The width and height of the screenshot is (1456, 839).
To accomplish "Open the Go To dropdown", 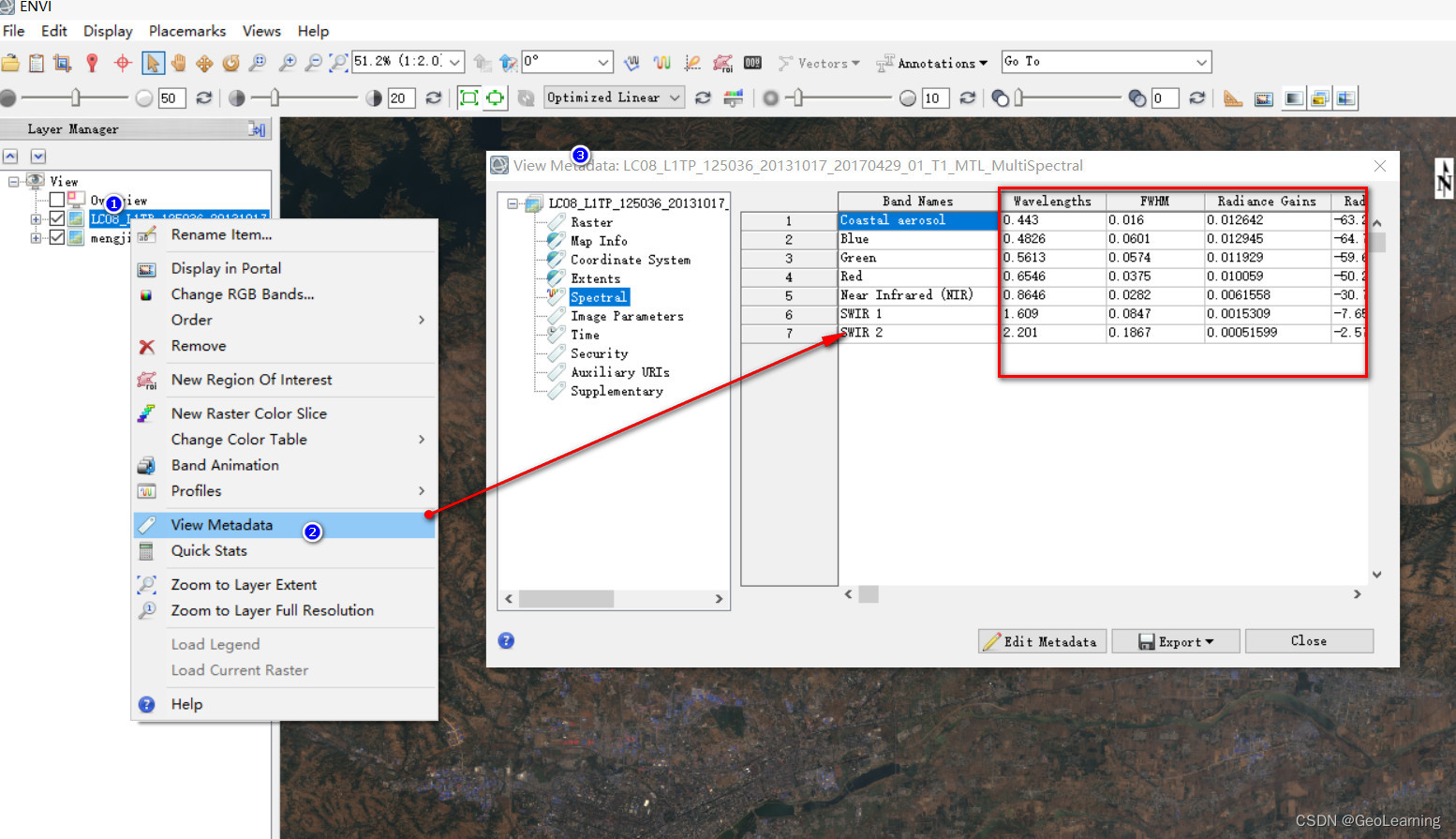I will click(1201, 62).
